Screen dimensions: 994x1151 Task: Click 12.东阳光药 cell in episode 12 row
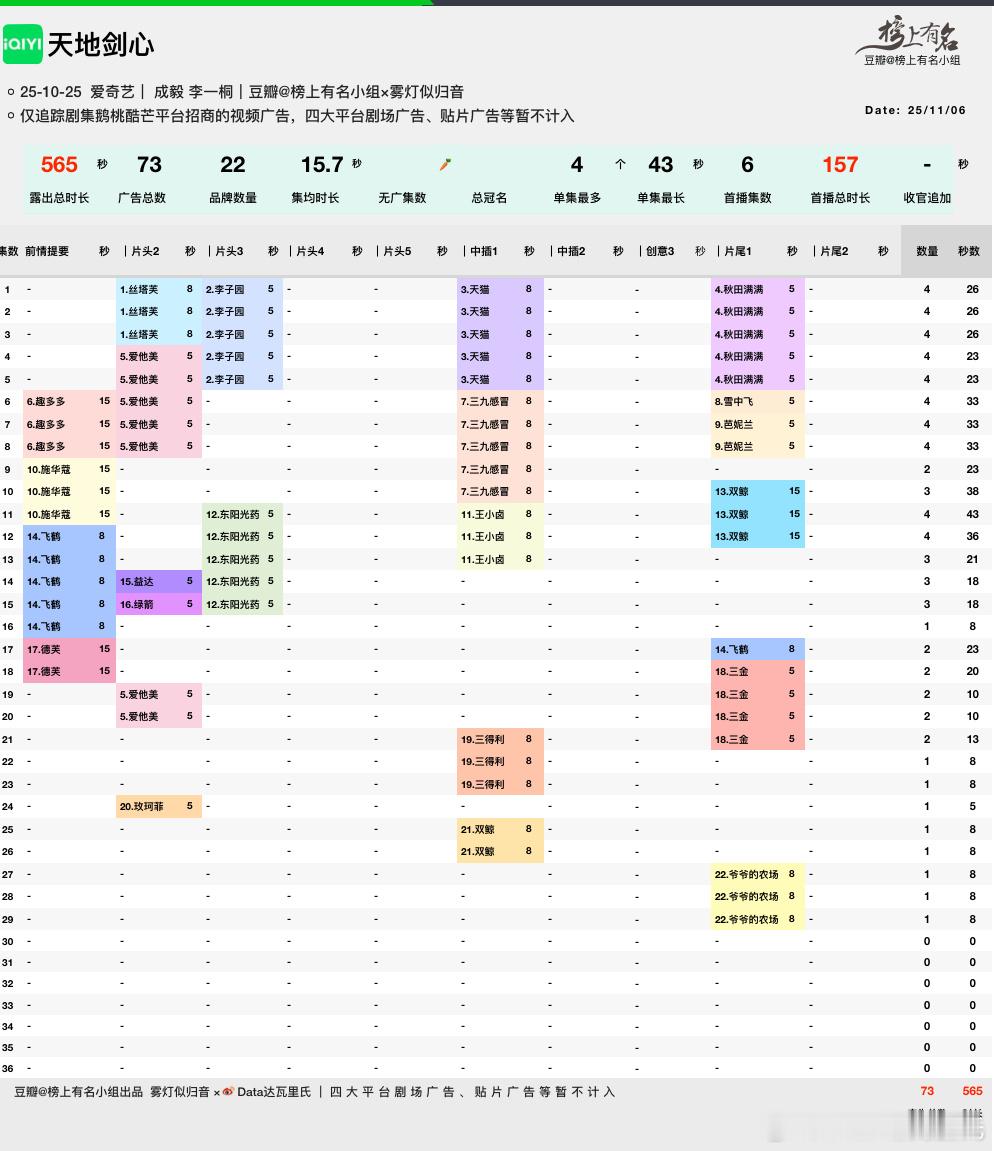point(242,537)
